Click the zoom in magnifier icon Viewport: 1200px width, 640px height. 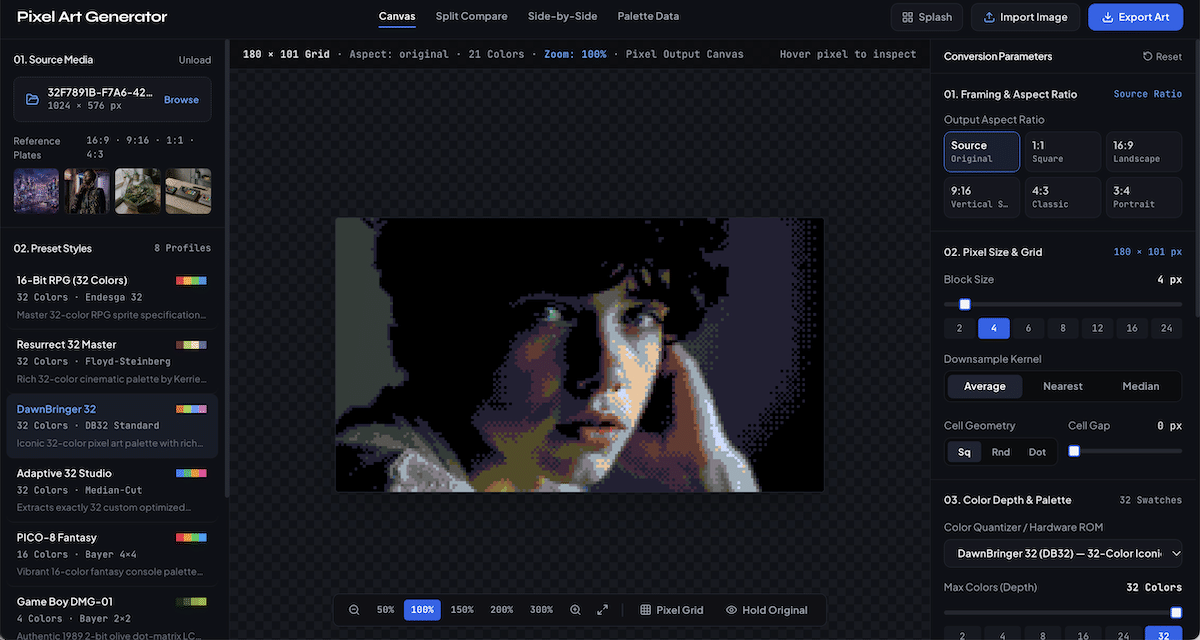pos(575,610)
